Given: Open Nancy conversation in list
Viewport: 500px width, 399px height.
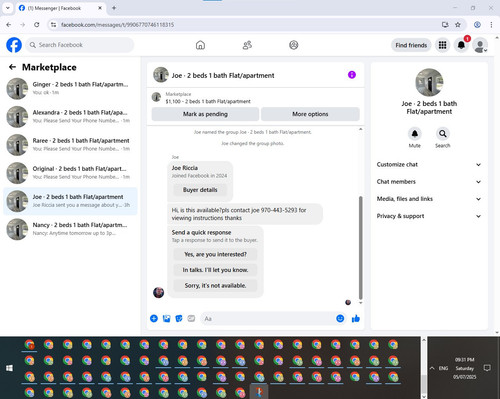Looking at the screenshot, I should coord(70,229).
